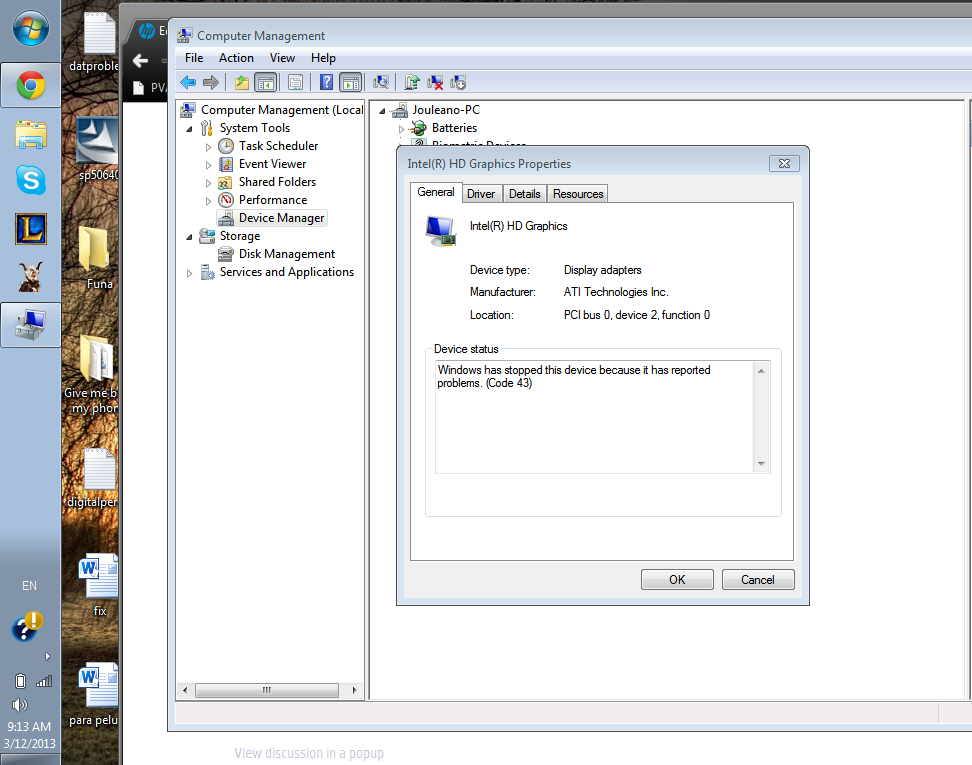Click the Help toolbar icon

(326, 81)
